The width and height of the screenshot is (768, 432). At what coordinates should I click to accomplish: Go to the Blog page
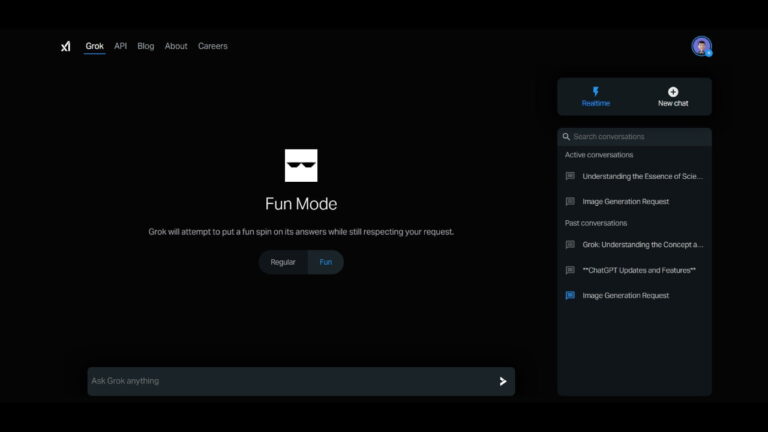[145, 46]
